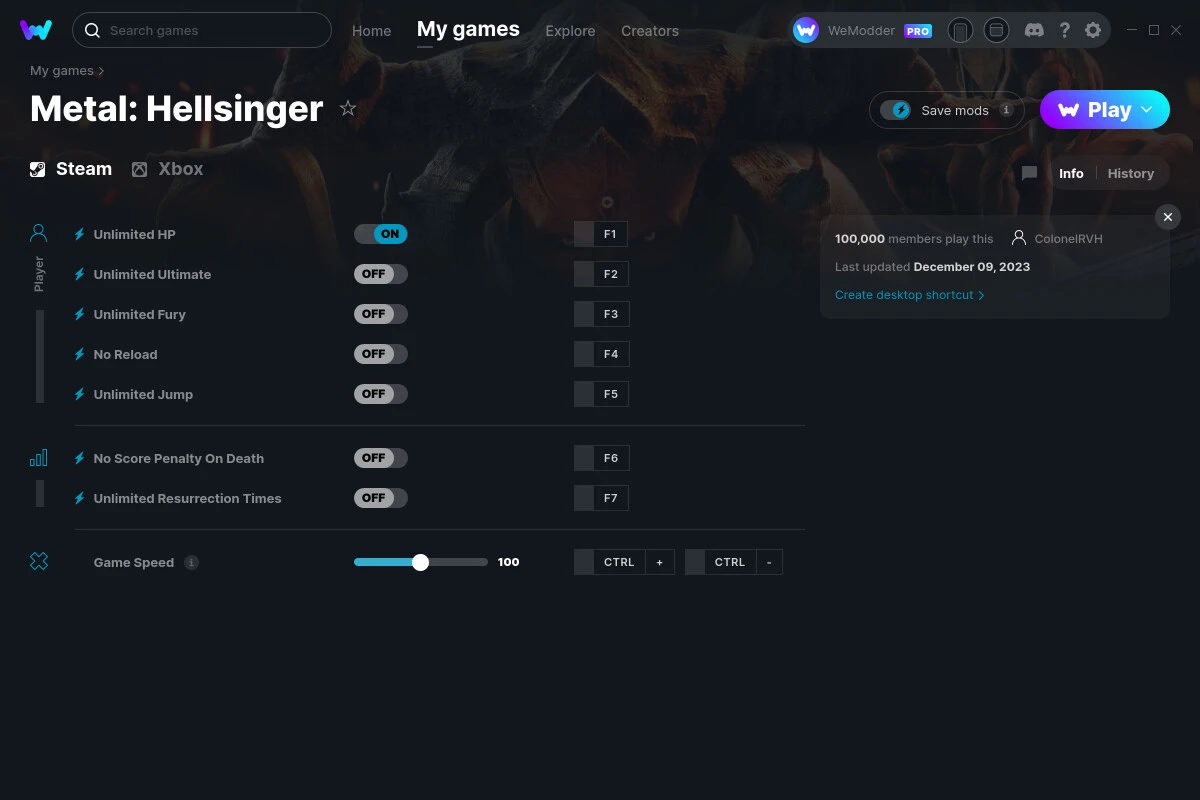Enable the No Reload toggle

[x=381, y=354]
